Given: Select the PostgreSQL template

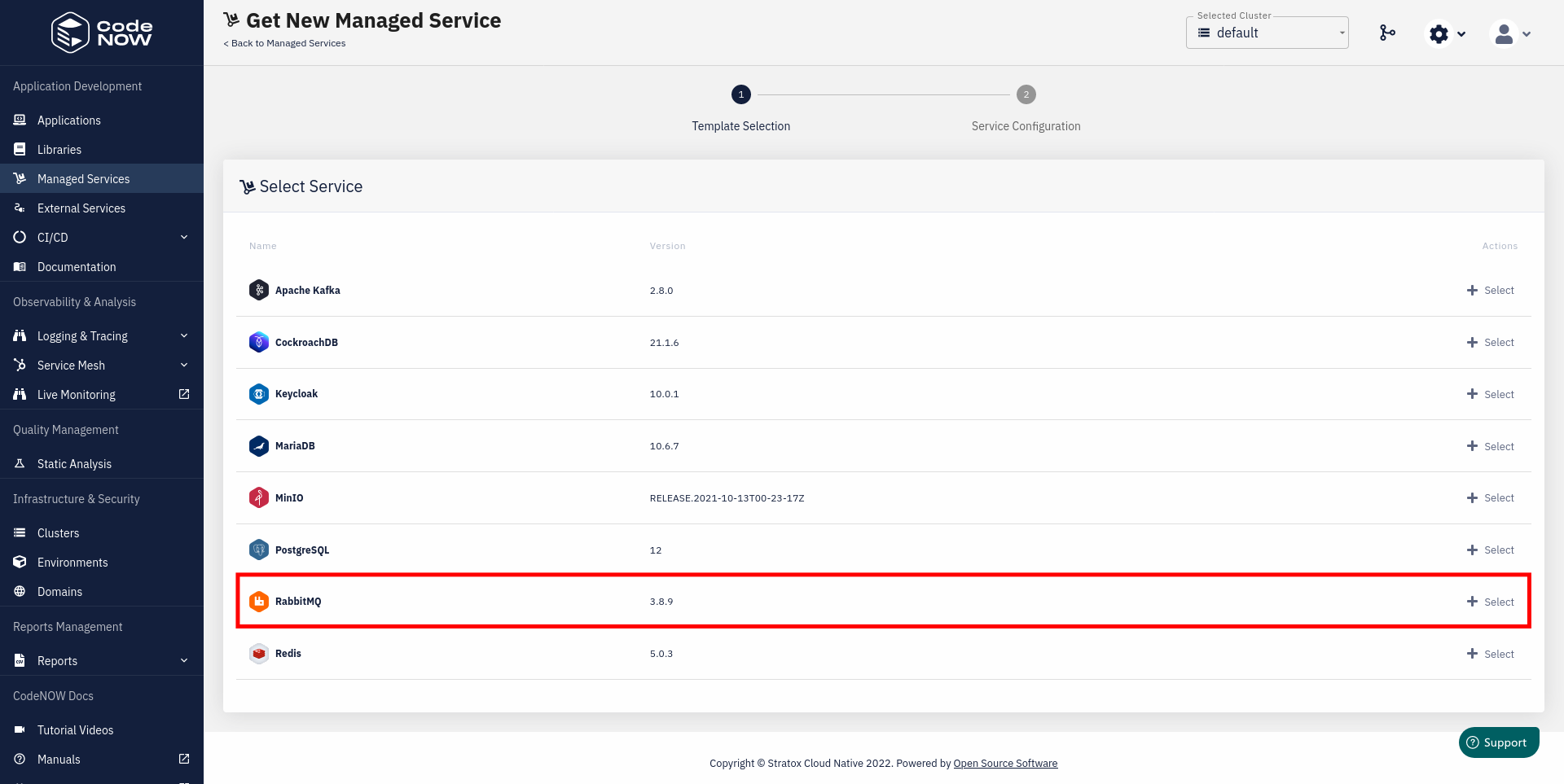Looking at the screenshot, I should 1491,550.
